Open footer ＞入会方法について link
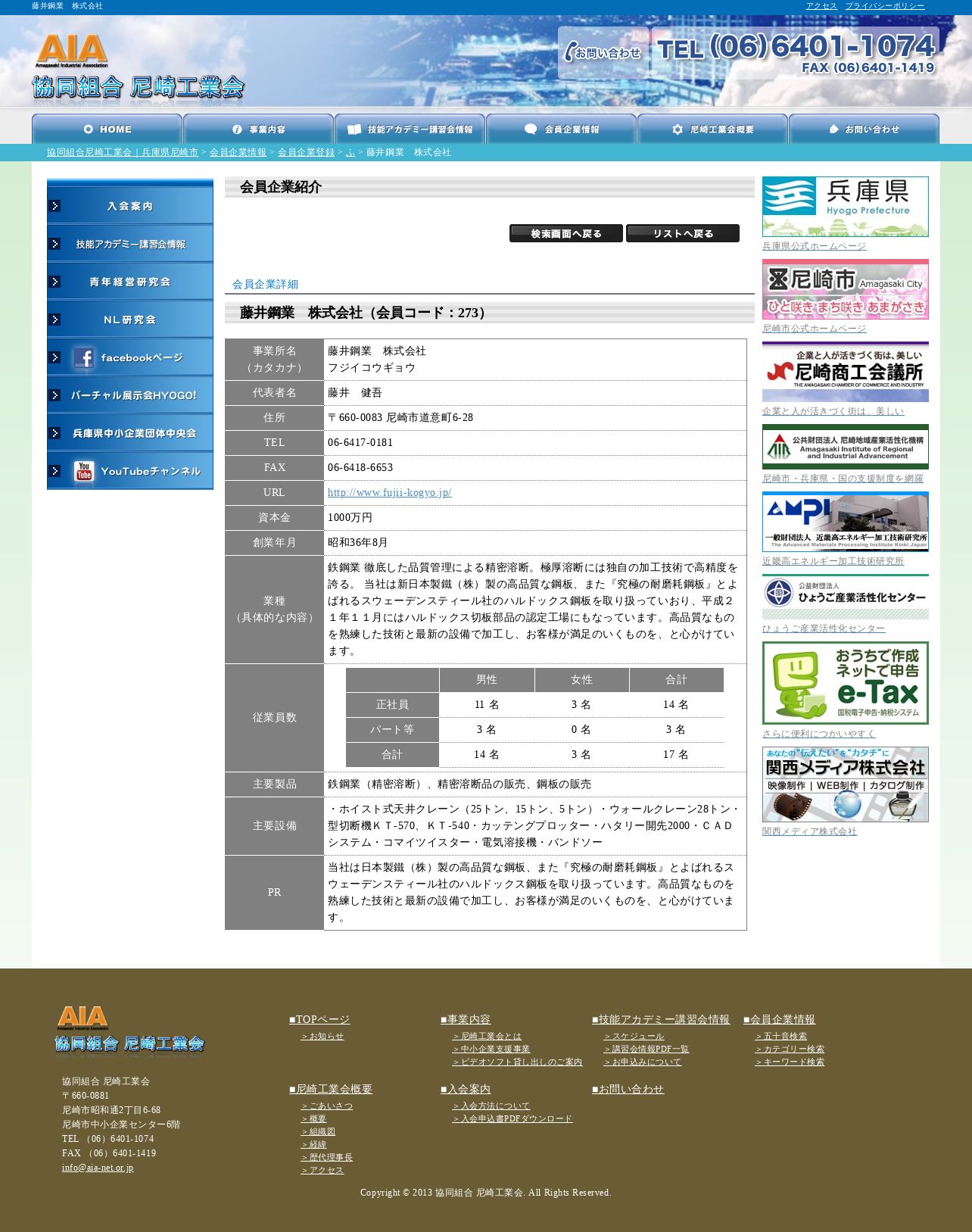Image resolution: width=972 pixels, height=1232 pixels. (x=491, y=1106)
